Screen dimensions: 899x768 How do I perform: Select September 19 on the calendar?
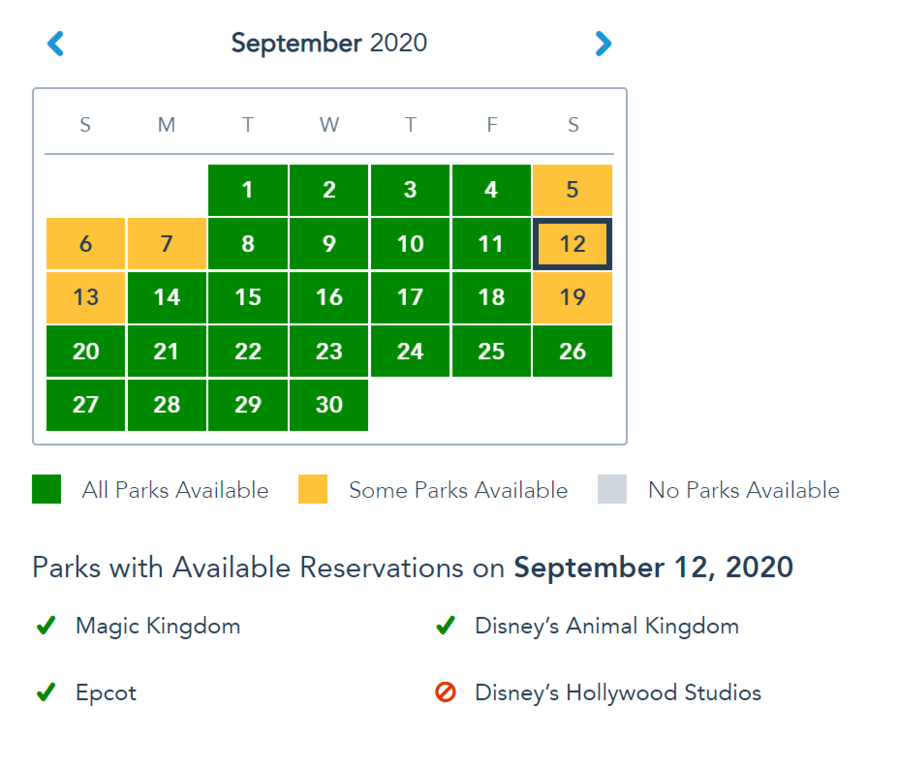point(572,297)
